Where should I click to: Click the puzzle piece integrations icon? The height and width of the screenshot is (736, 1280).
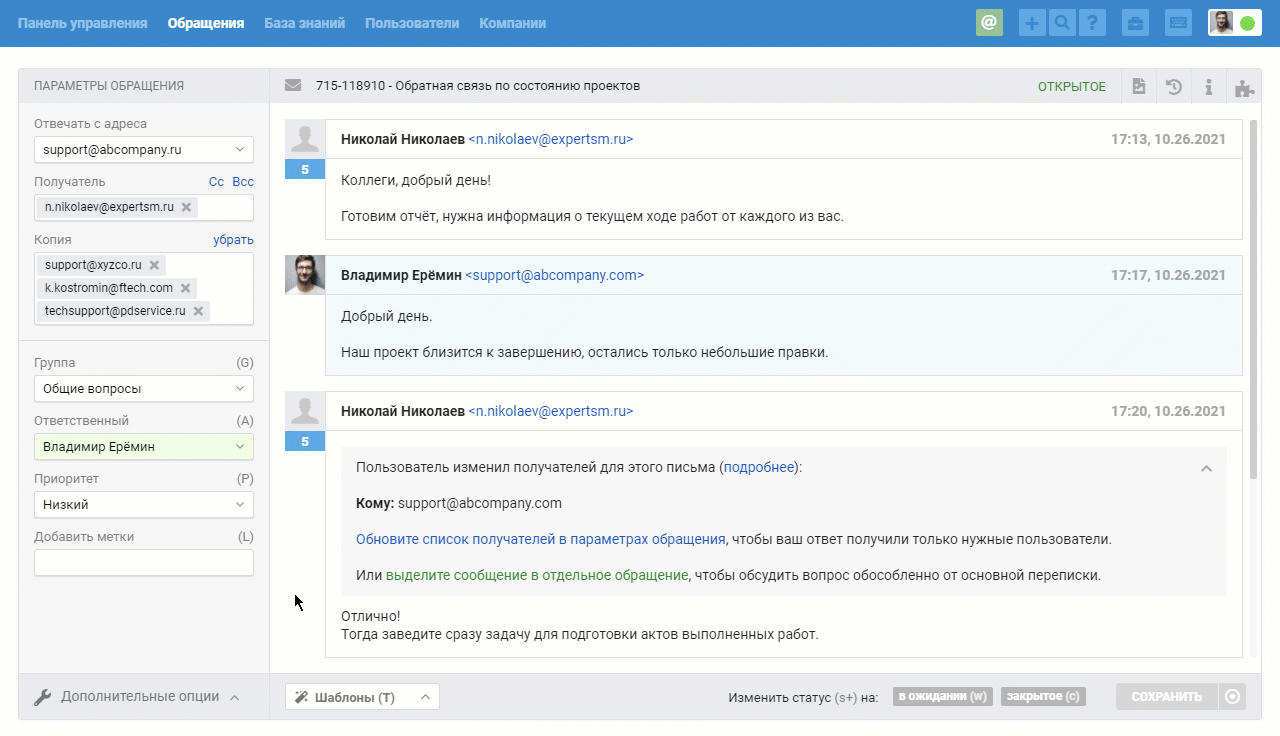coord(1244,87)
